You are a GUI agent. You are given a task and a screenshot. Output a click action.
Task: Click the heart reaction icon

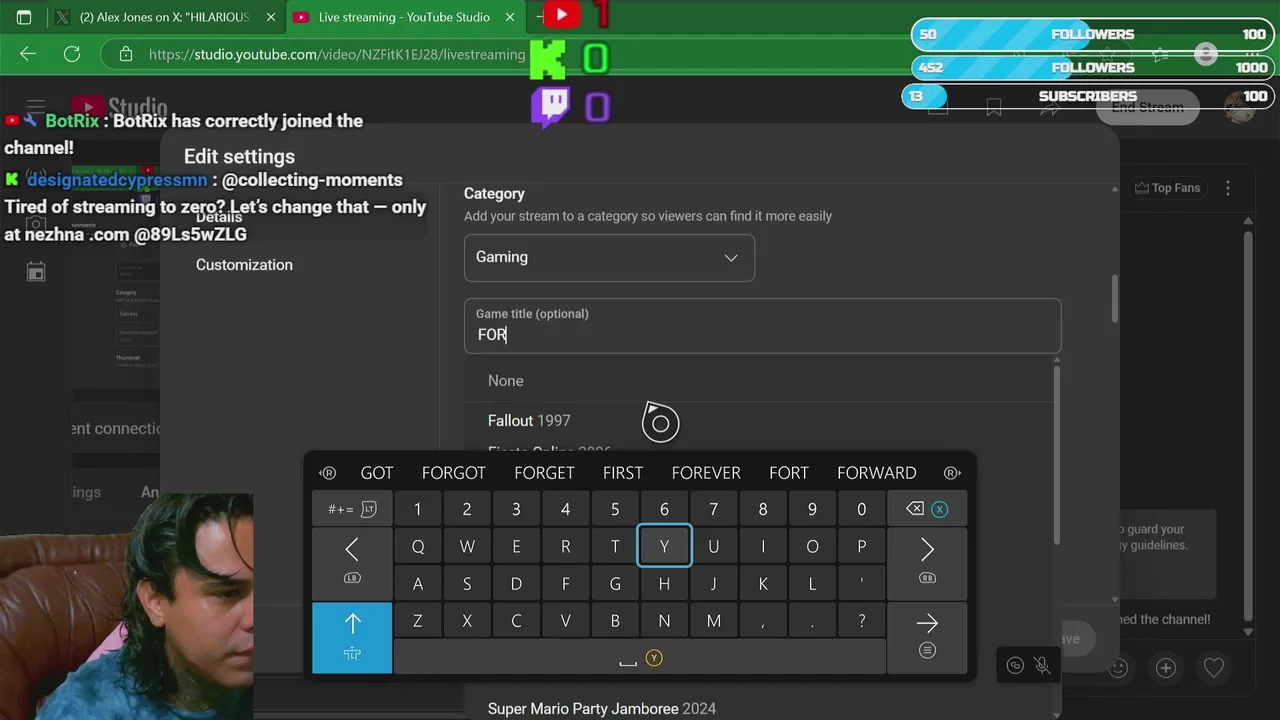click(x=1214, y=667)
